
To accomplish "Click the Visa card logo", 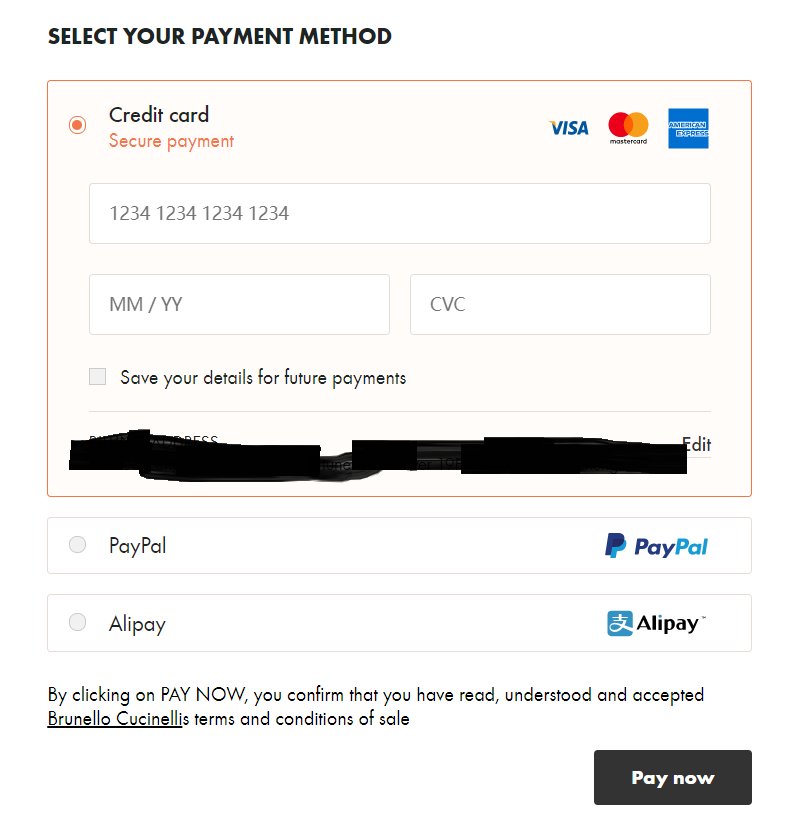I will coord(568,128).
